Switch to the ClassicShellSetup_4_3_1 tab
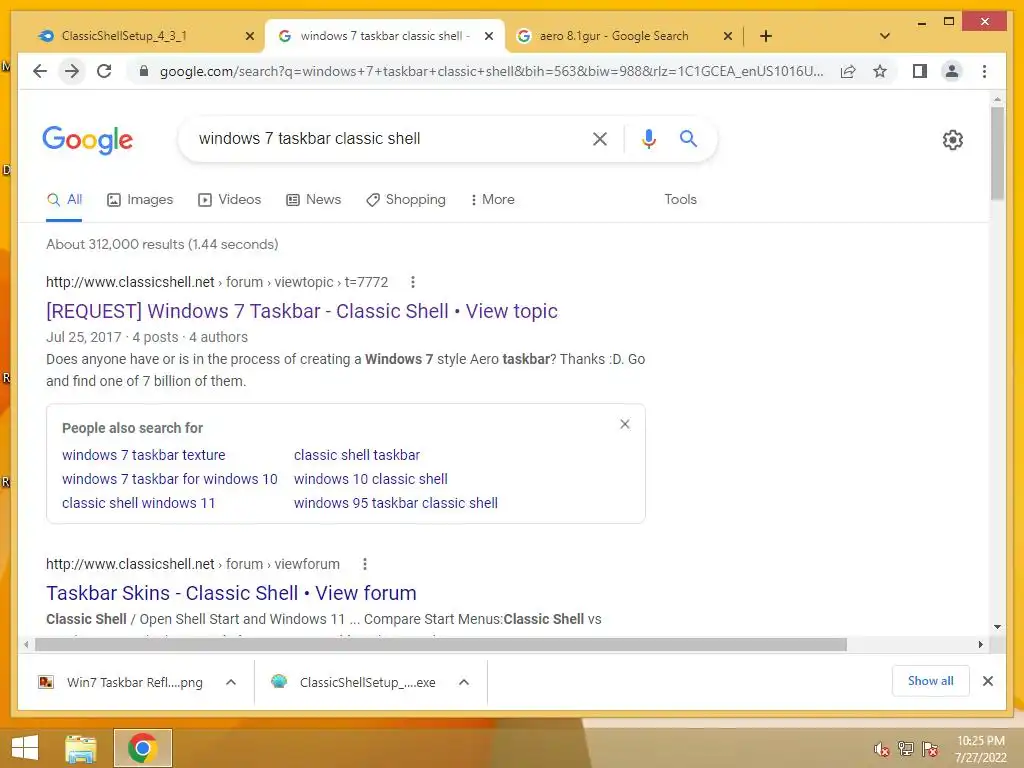The width and height of the screenshot is (1024, 768). [x=124, y=36]
